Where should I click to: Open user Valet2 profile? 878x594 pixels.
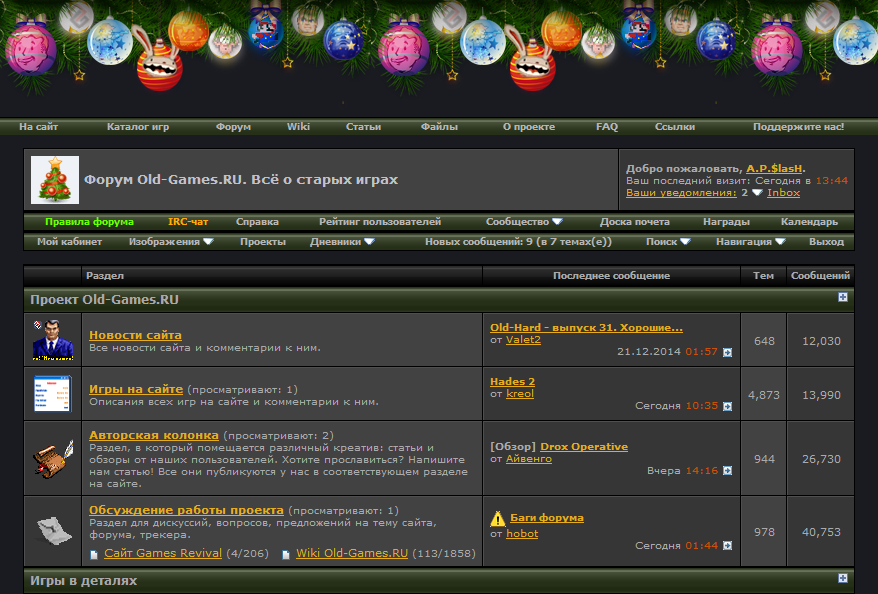coord(524,340)
